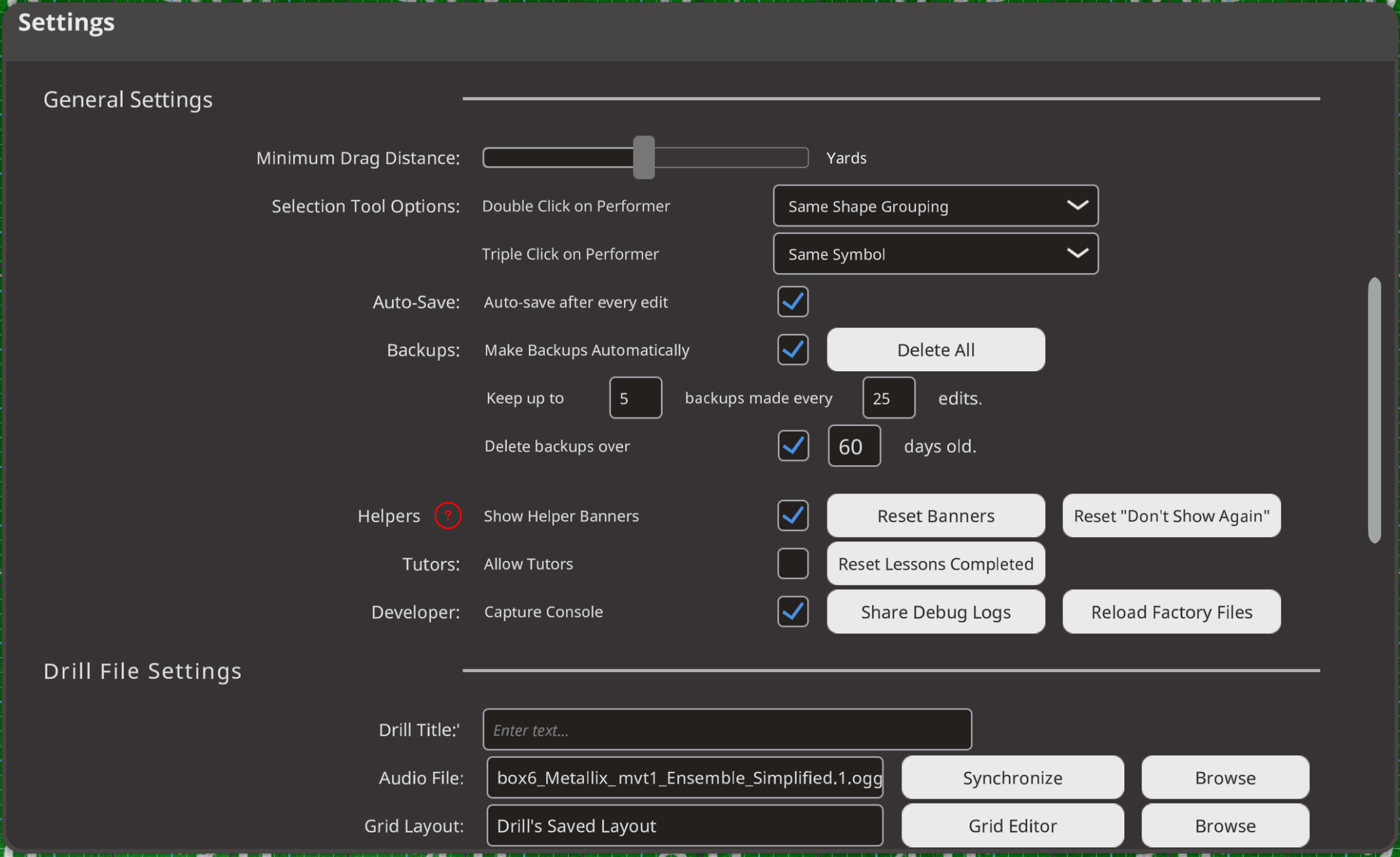
Task: Open Double Click on Performer dropdown
Action: (935, 206)
